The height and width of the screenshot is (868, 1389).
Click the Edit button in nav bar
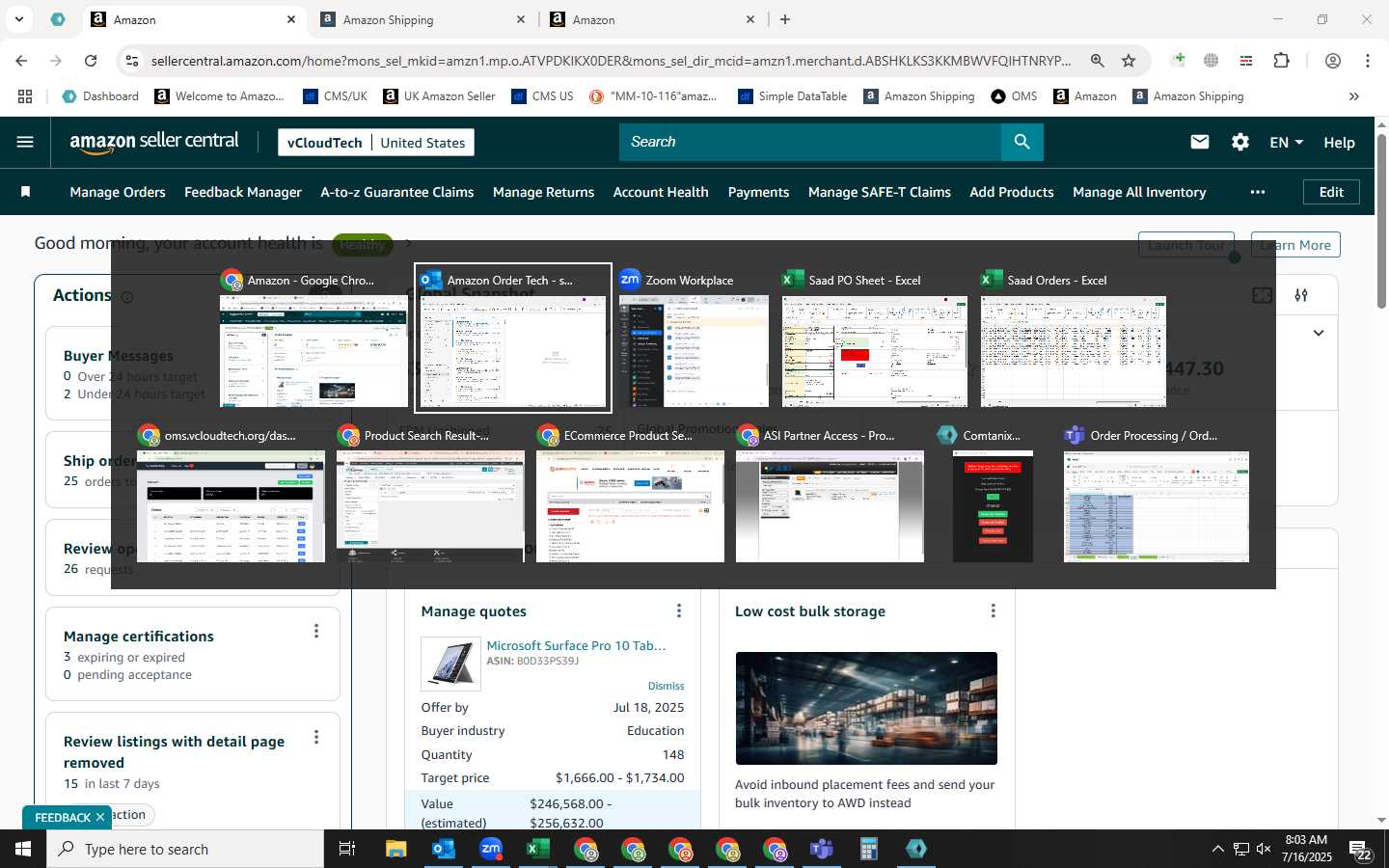(x=1331, y=192)
